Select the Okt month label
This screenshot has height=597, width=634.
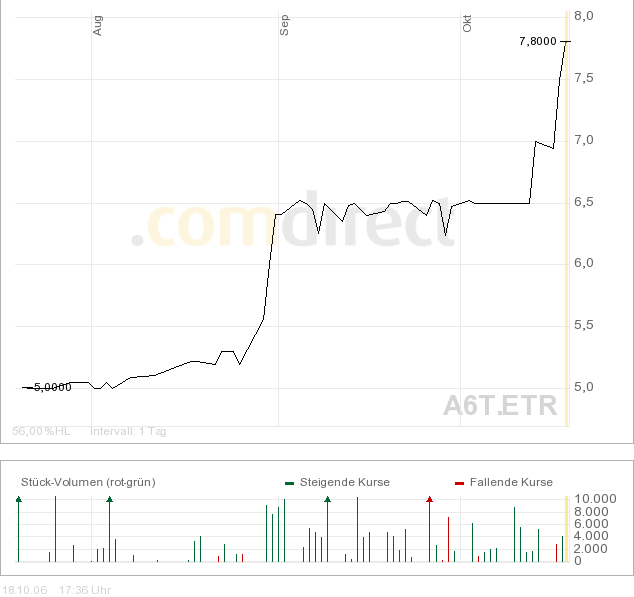(467, 24)
